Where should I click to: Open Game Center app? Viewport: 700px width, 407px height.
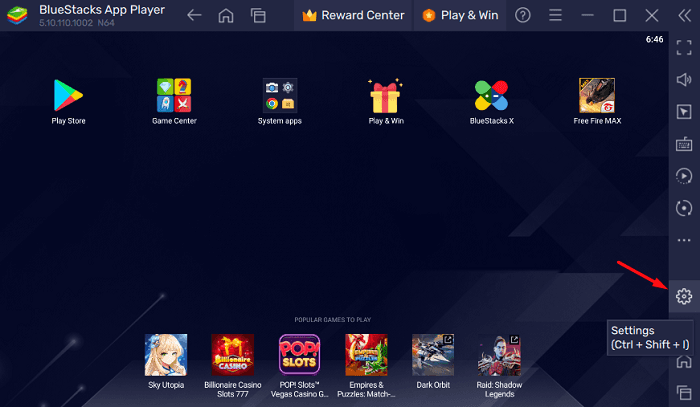click(174, 96)
